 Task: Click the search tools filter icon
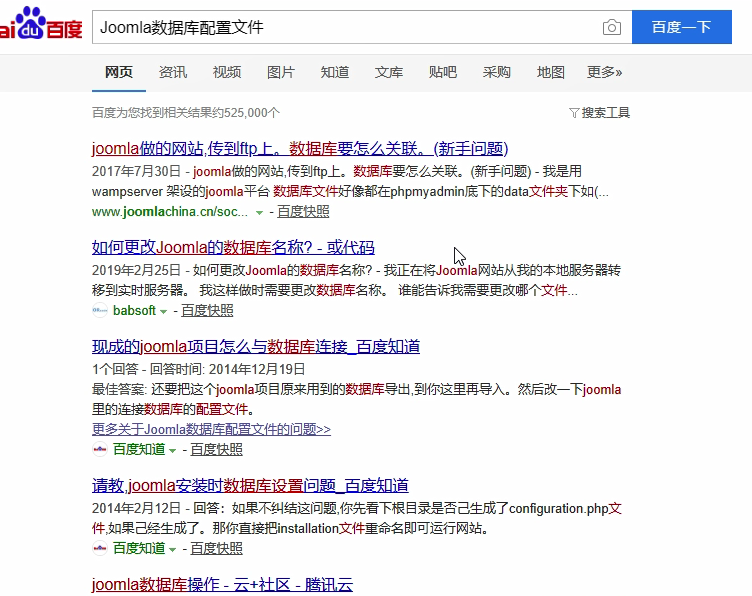[574, 113]
